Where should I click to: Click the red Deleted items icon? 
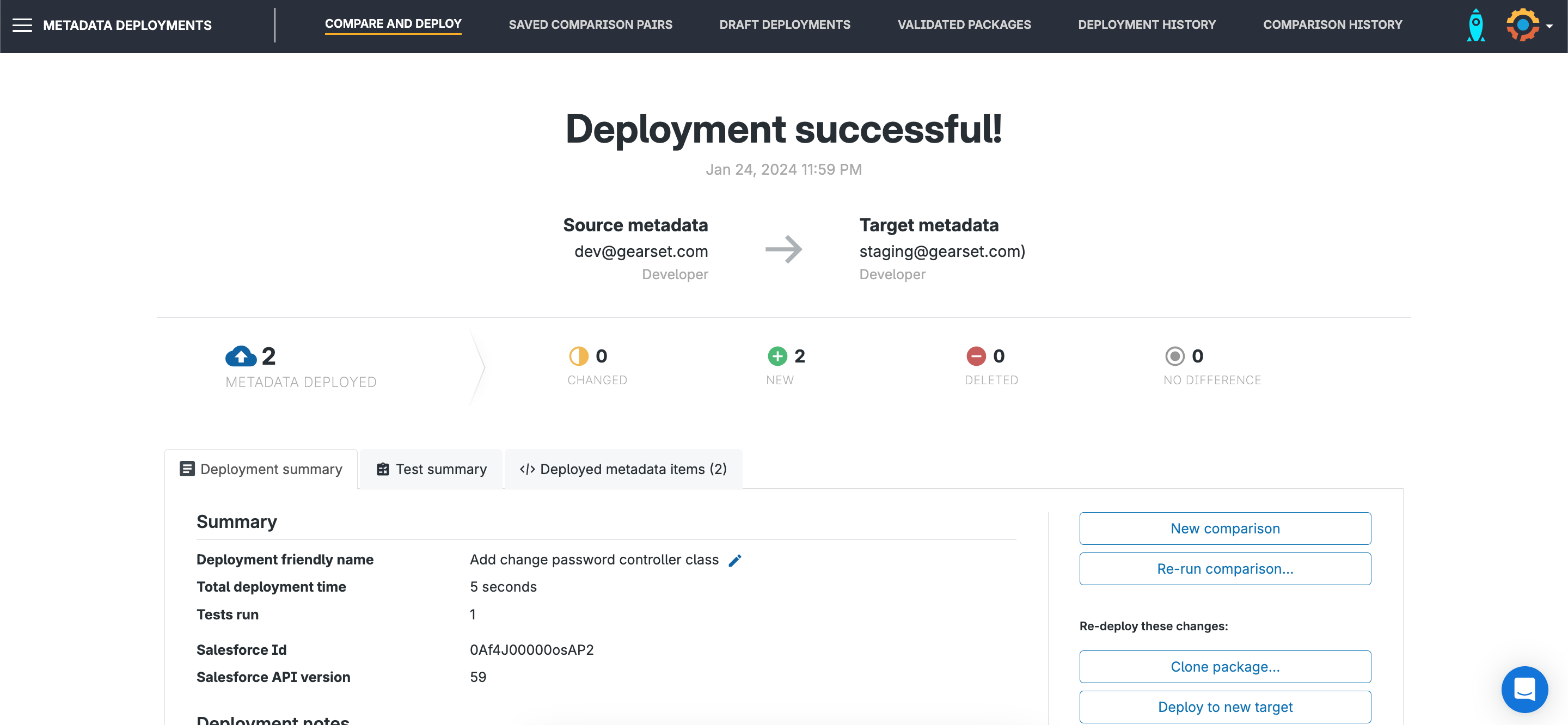[x=976, y=356]
